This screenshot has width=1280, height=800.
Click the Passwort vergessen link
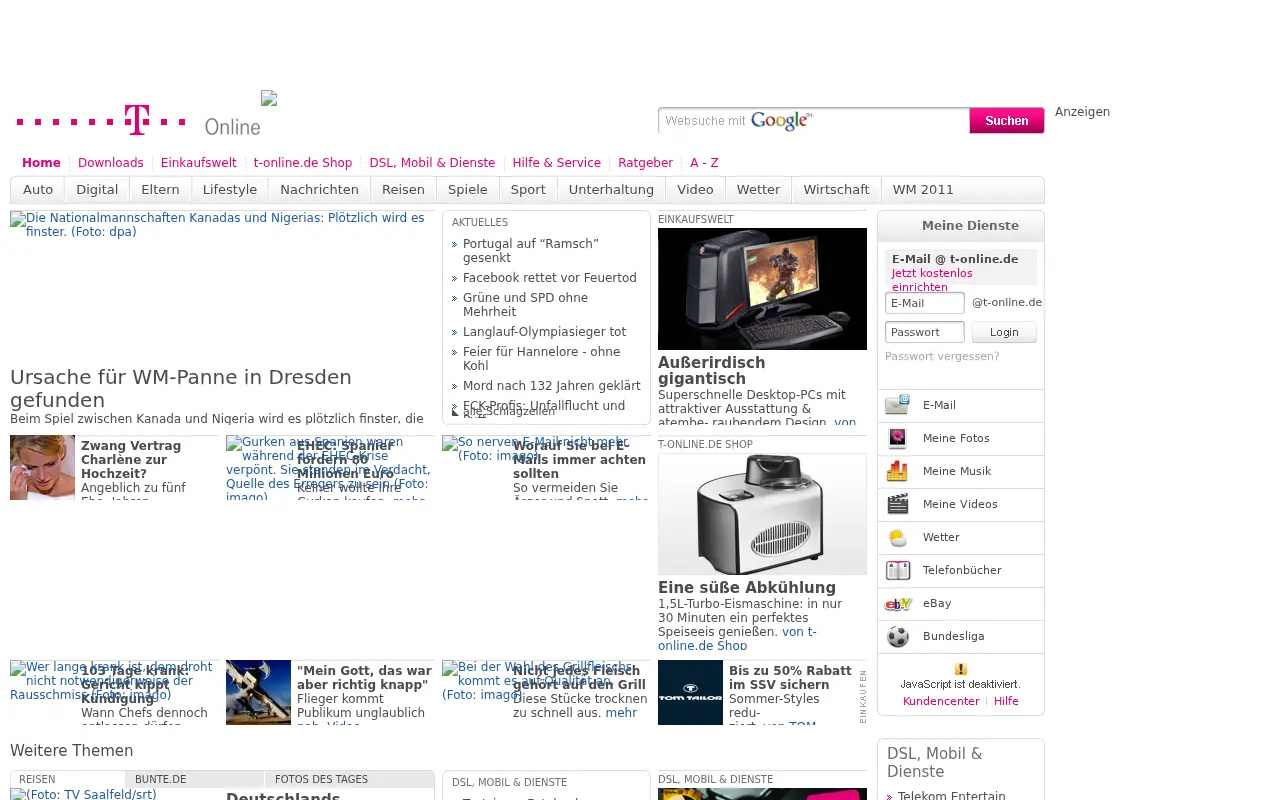coord(942,356)
